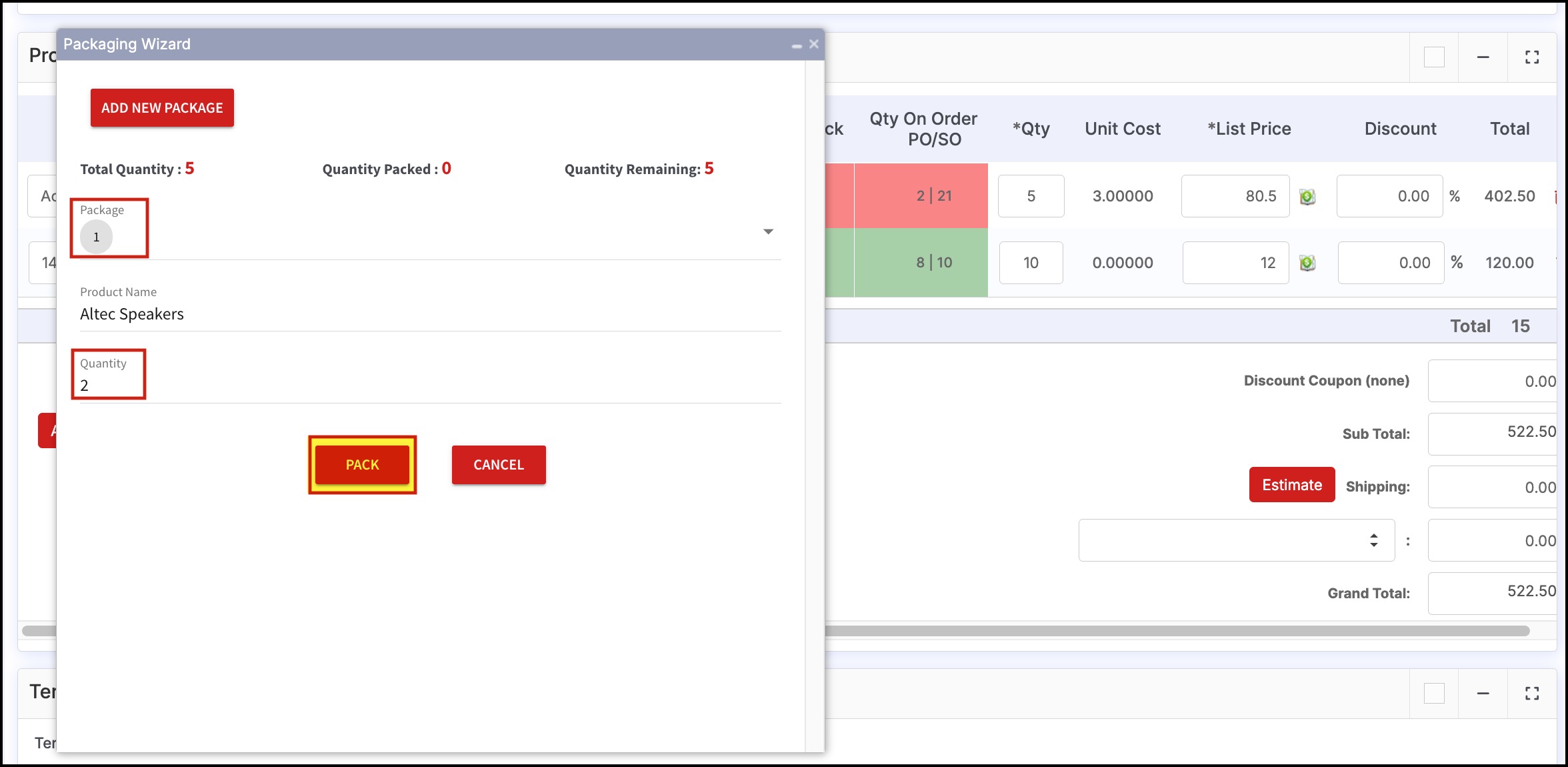Open the tax selector dropdown above Grand Total
1568x767 pixels.
[1236, 540]
